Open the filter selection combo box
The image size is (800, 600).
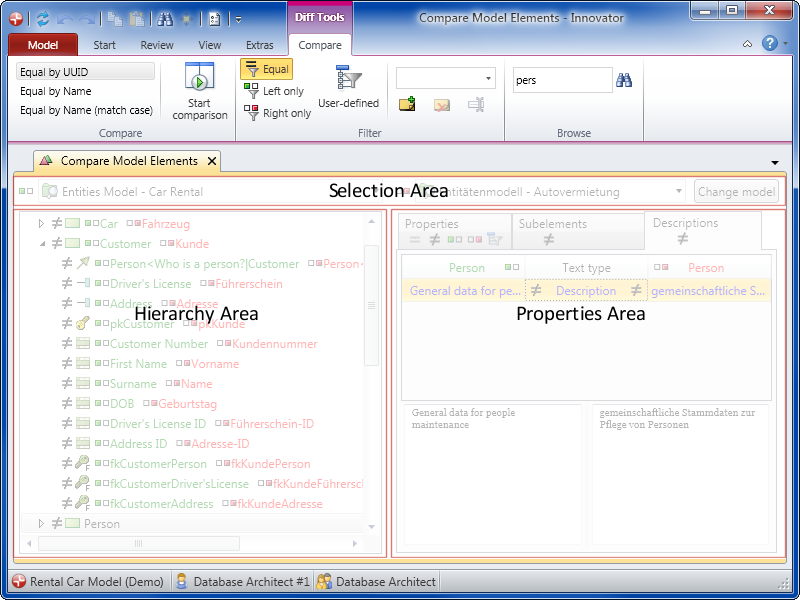[446, 79]
